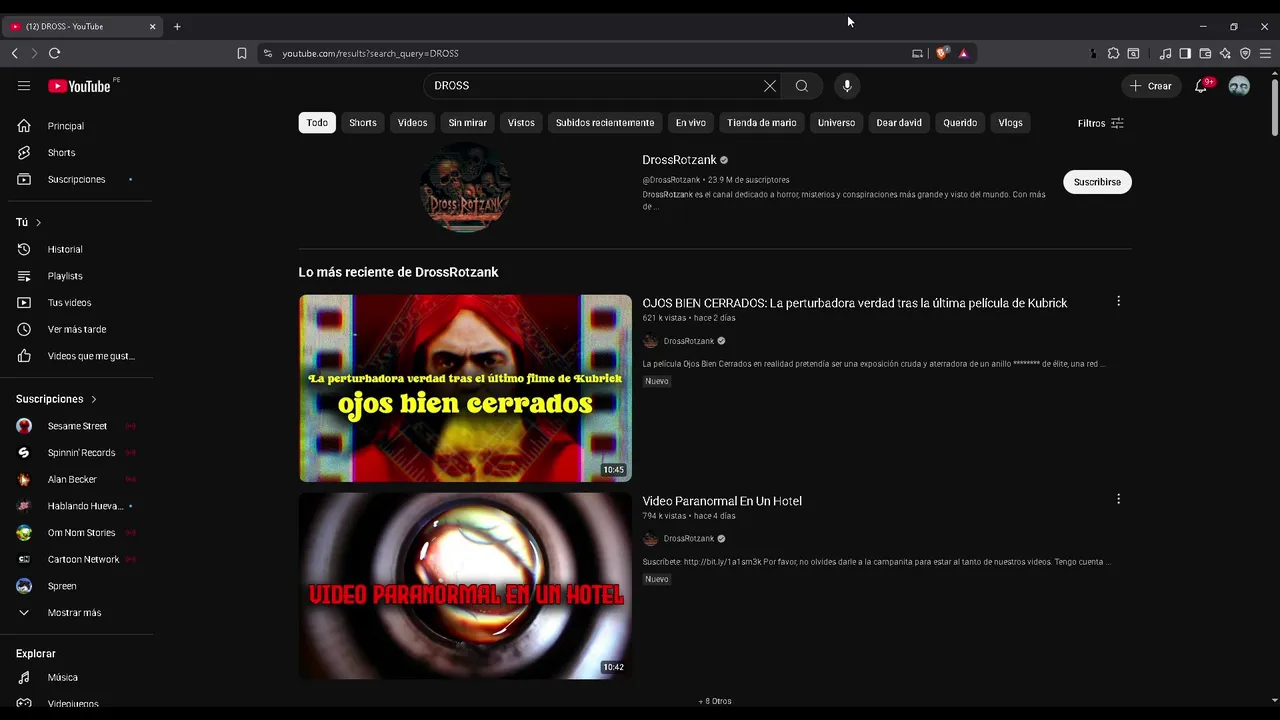Open new browser tab with plus
The width and height of the screenshot is (1280, 720).
(x=177, y=26)
